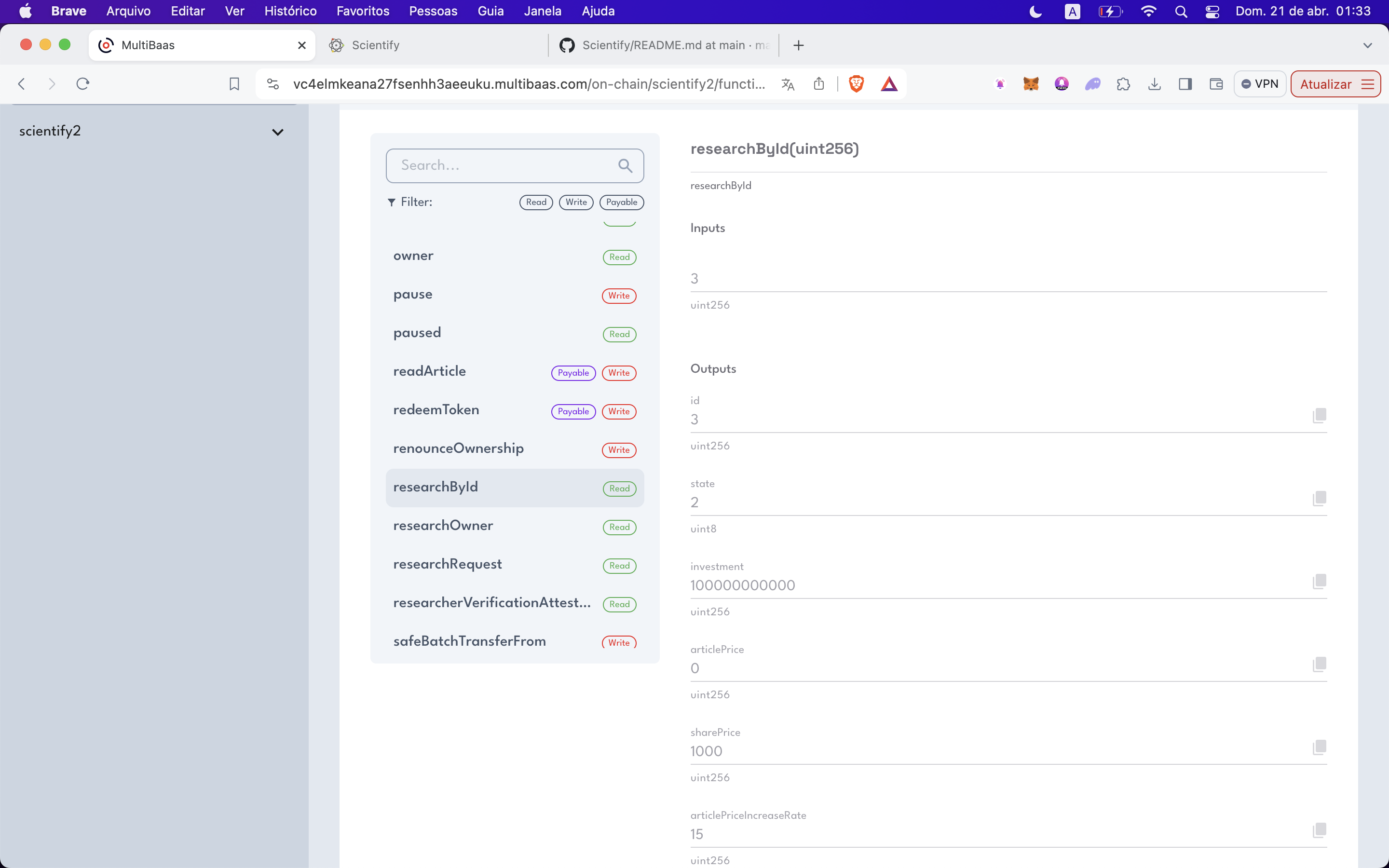Select the owner function
Image resolution: width=1389 pixels, height=868 pixels.
point(515,256)
